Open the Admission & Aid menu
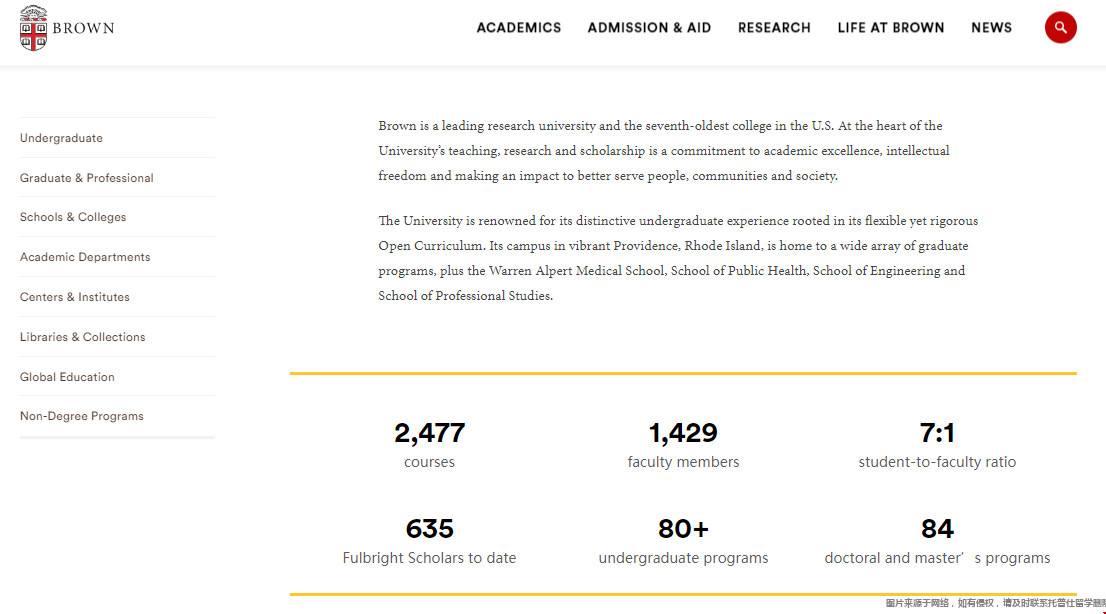 coord(649,28)
